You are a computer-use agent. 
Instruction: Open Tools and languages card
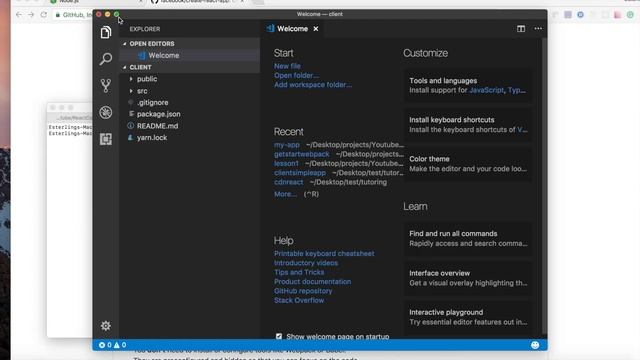click(x=468, y=85)
